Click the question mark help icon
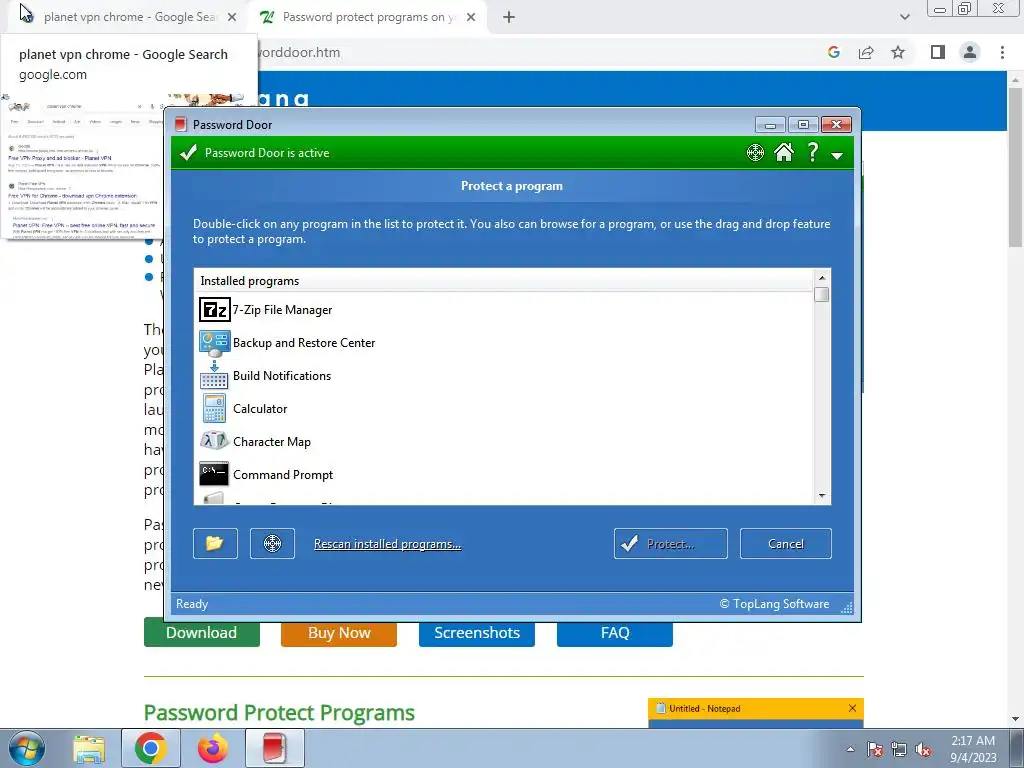 click(812, 152)
